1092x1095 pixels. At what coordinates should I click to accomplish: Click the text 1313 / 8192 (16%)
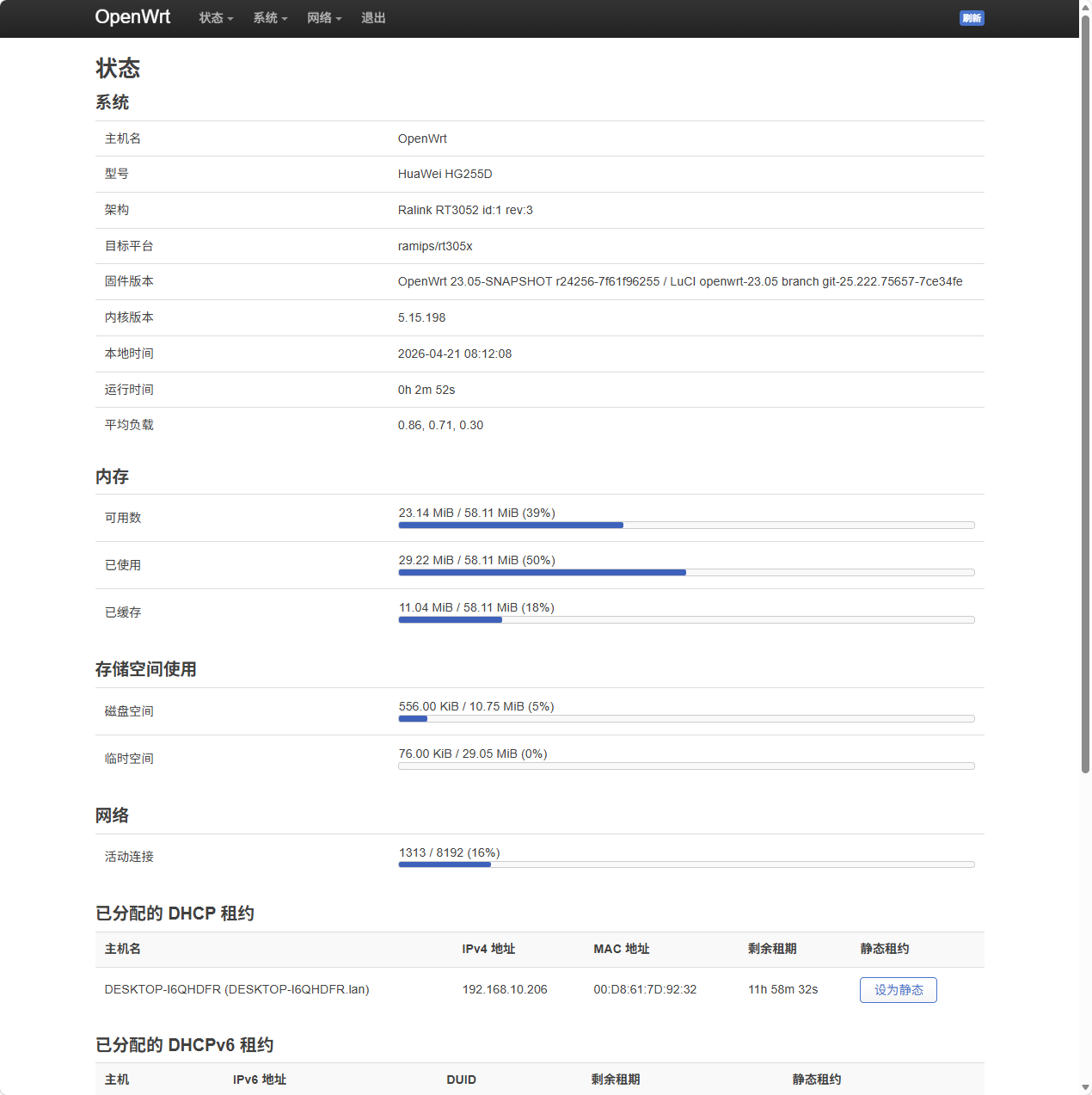(x=449, y=852)
